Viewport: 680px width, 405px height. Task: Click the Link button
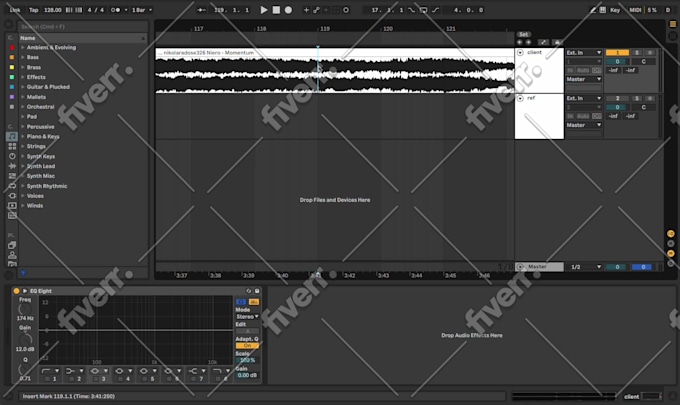click(x=15, y=10)
